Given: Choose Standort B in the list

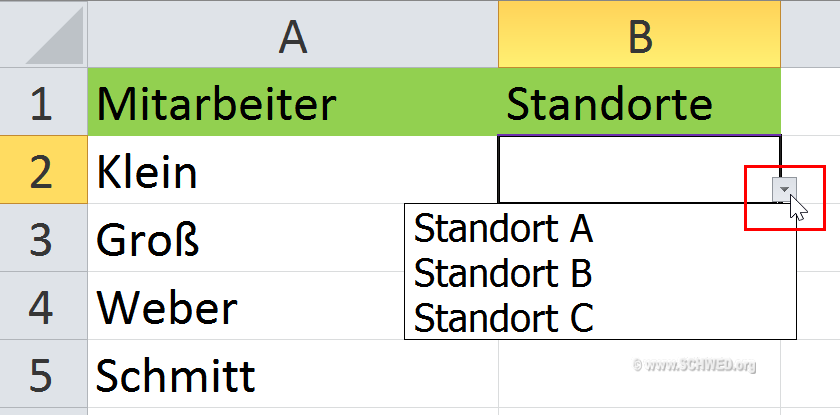Looking at the screenshot, I should [503, 273].
